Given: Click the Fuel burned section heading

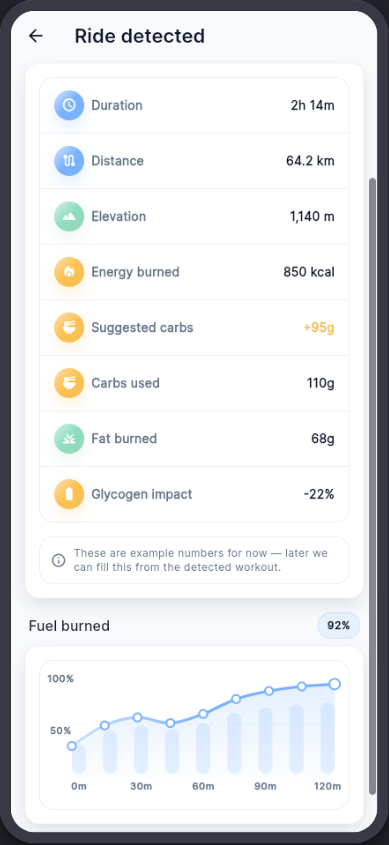Looking at the screenshot, I should pyautogui.click(x=69, y=626).
